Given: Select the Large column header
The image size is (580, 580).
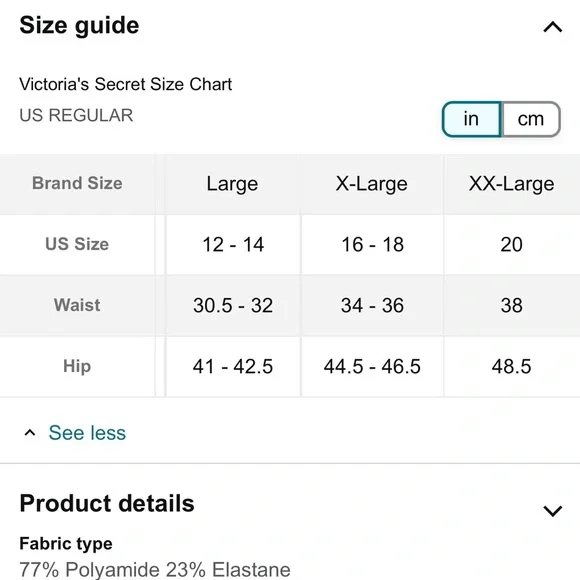Looking at the screenshot, I should (232, 184).
